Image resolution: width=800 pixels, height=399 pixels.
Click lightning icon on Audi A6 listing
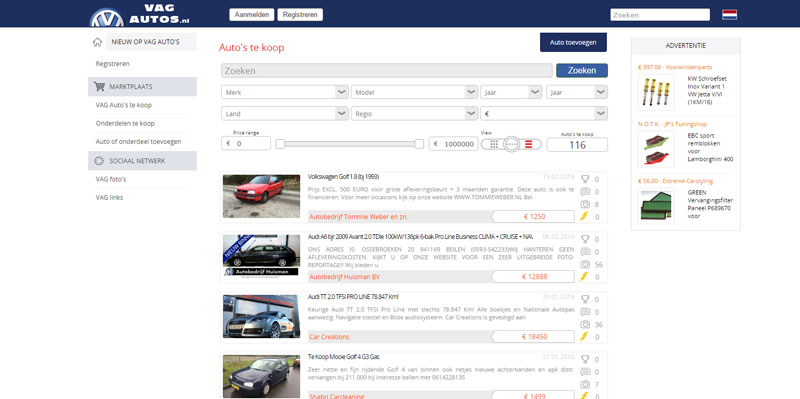coord(584,277)
